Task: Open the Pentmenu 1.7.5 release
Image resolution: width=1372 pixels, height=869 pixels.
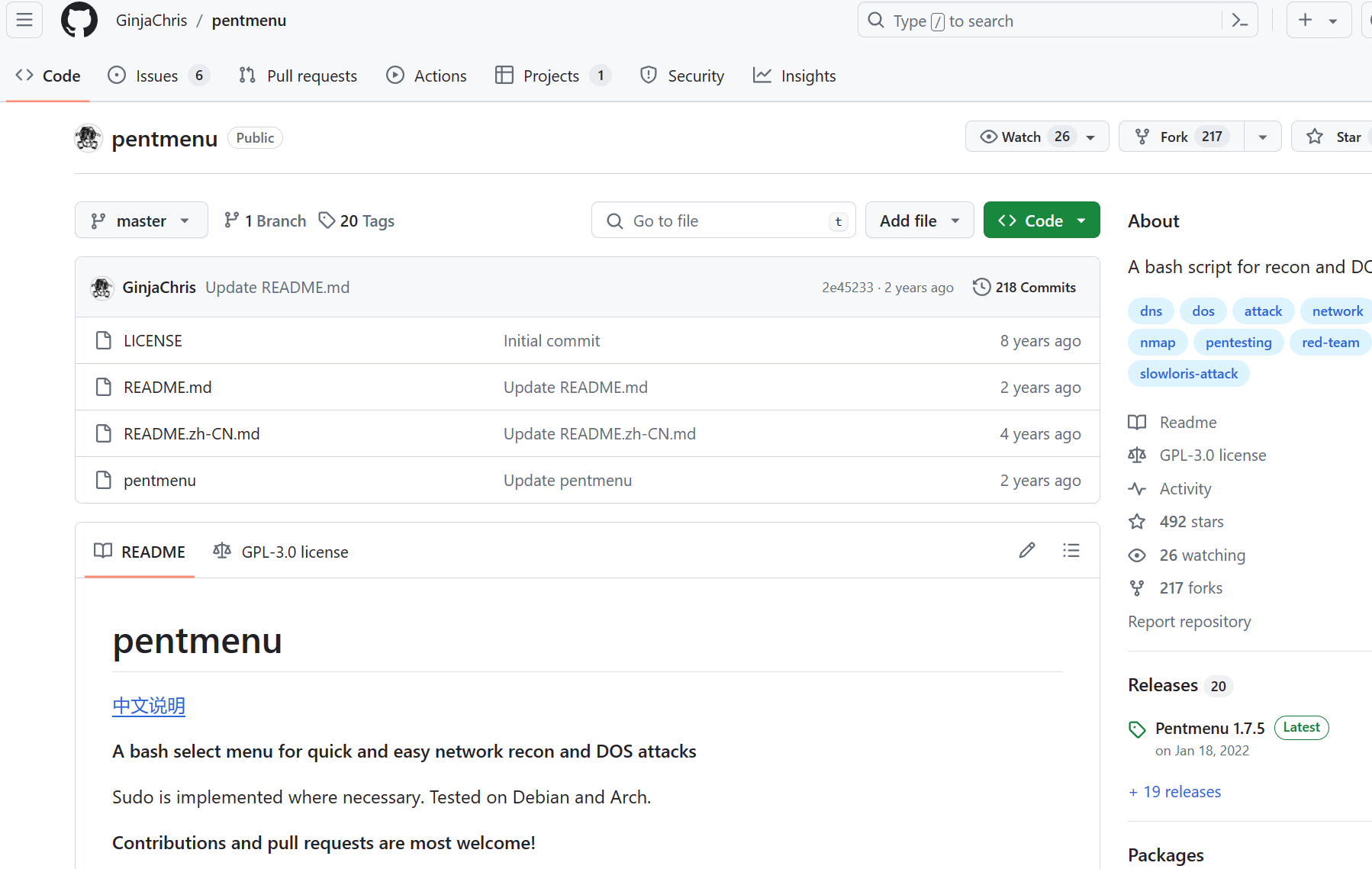Action: pyautogui.click(x=1210, y=729)
